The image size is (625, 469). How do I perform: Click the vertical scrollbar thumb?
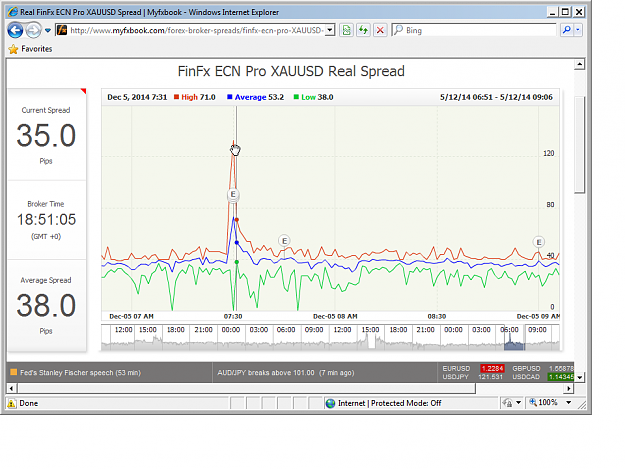click(580, 145)
